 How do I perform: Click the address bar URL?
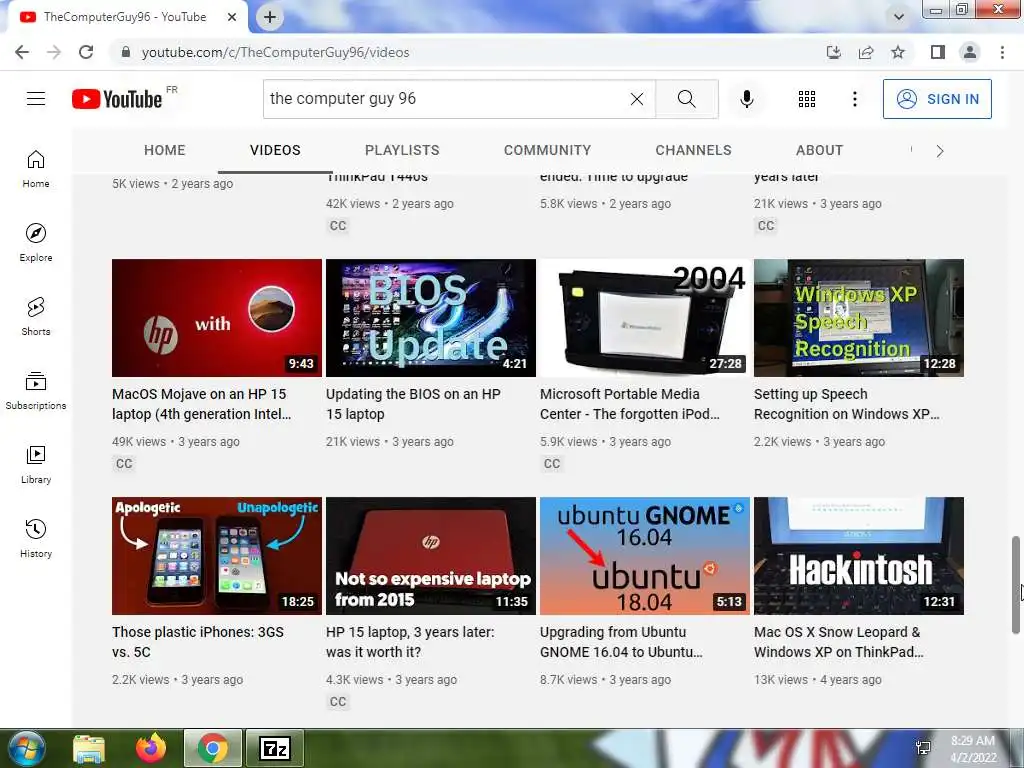276,52
